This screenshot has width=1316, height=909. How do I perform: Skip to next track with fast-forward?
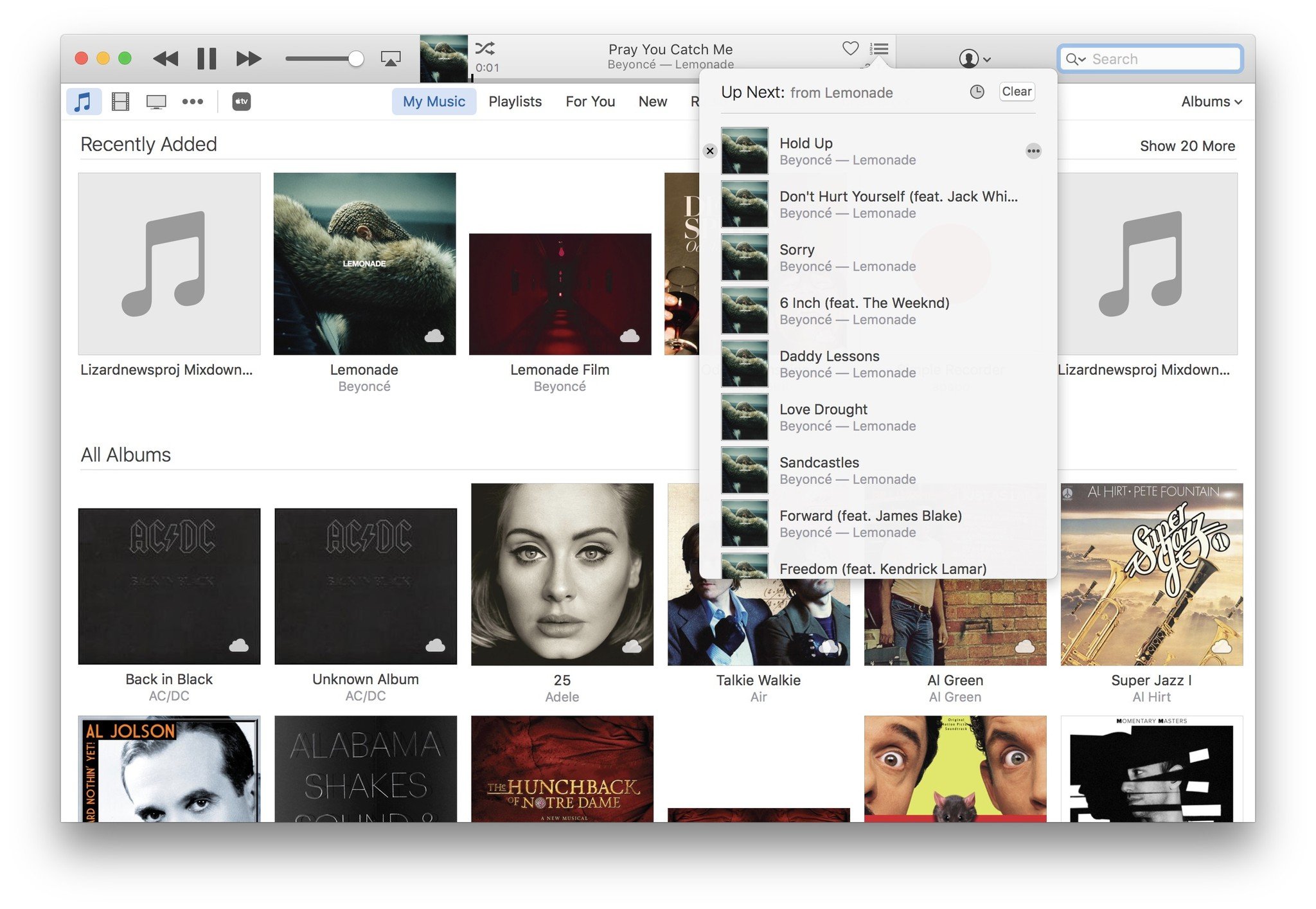point(249,59)
